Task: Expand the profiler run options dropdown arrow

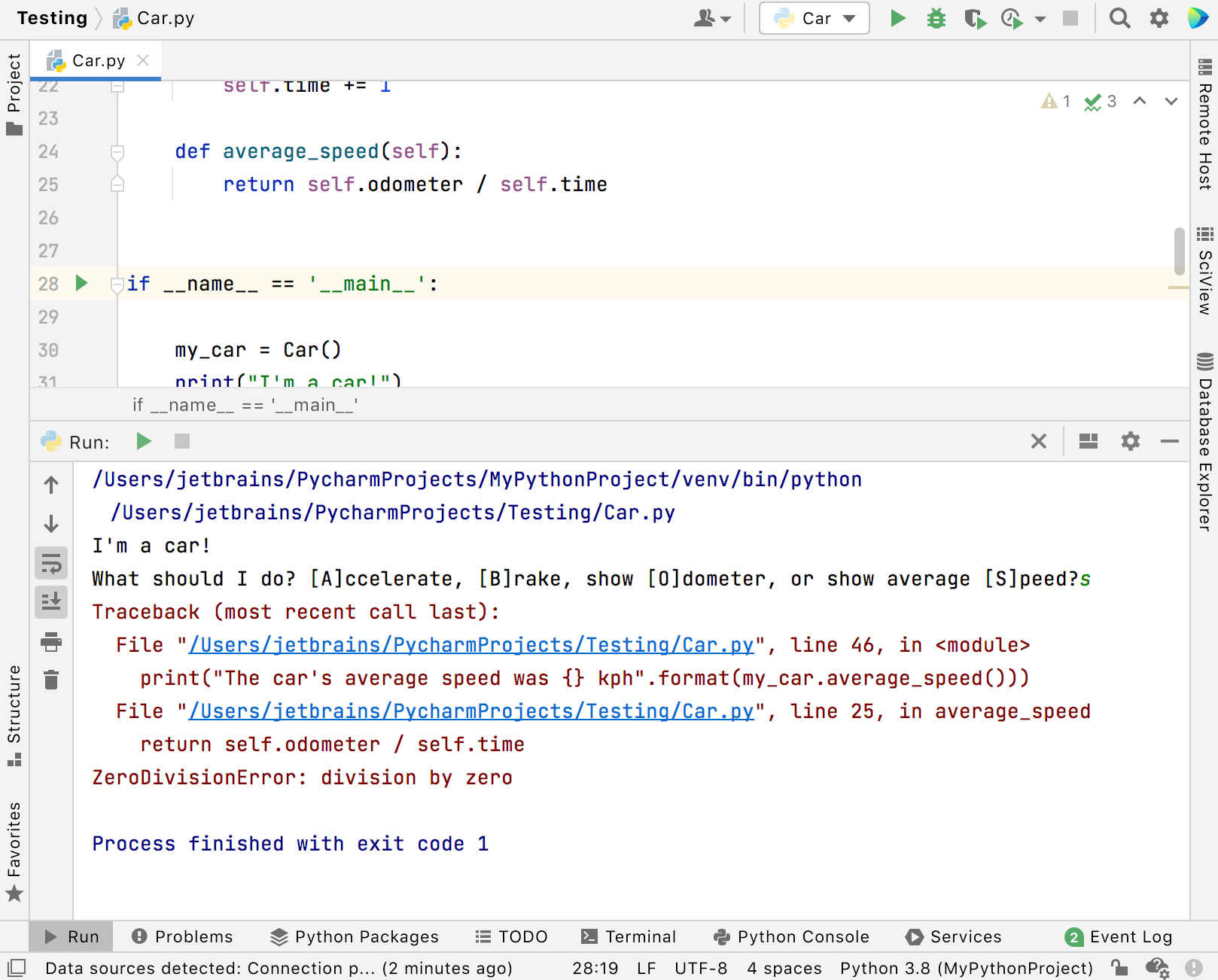Action: (1040, 20)
